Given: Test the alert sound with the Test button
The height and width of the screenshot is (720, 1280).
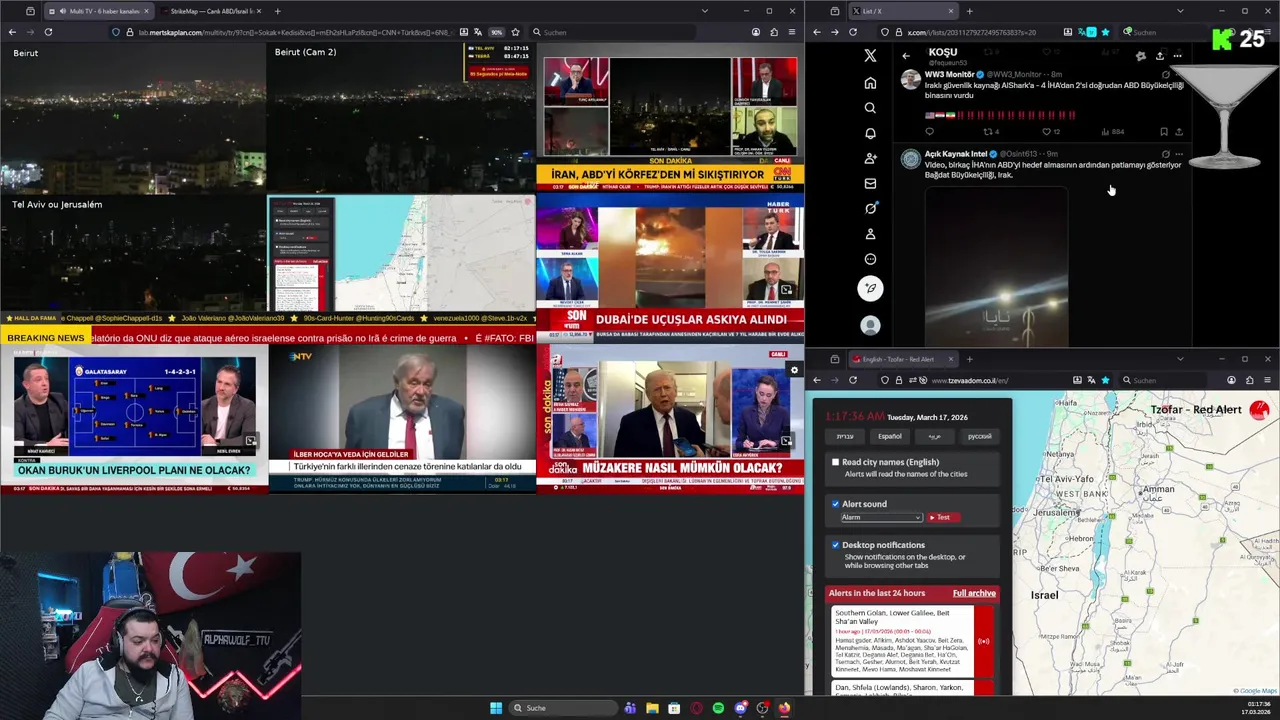Looking at the screenshot, I should pyautogui.click(x=943, y=517).
